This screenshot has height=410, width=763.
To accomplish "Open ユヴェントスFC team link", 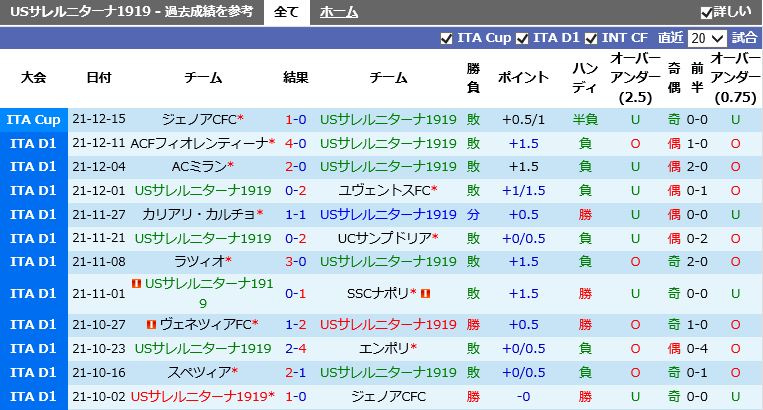I will (x=384, y=191).
